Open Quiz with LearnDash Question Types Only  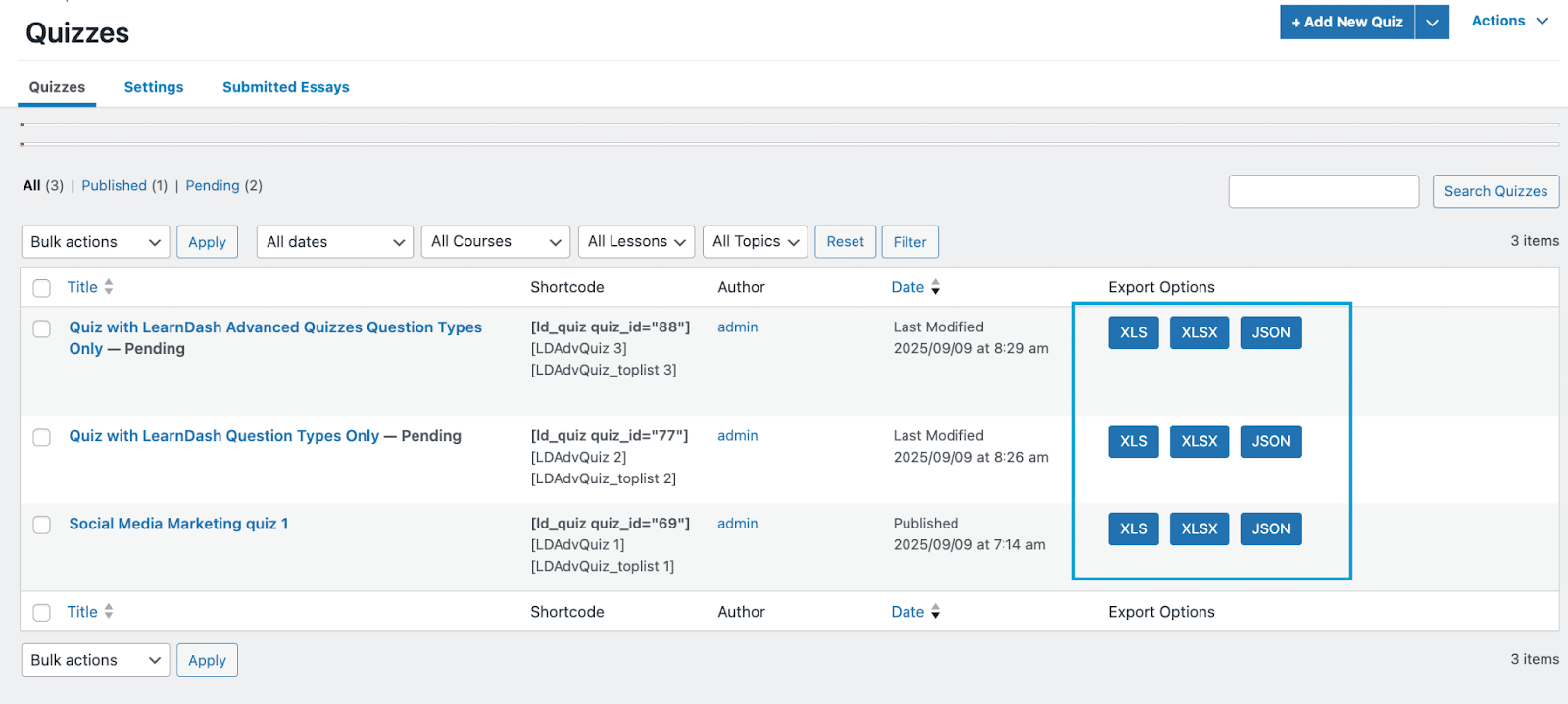click(223, 436)
